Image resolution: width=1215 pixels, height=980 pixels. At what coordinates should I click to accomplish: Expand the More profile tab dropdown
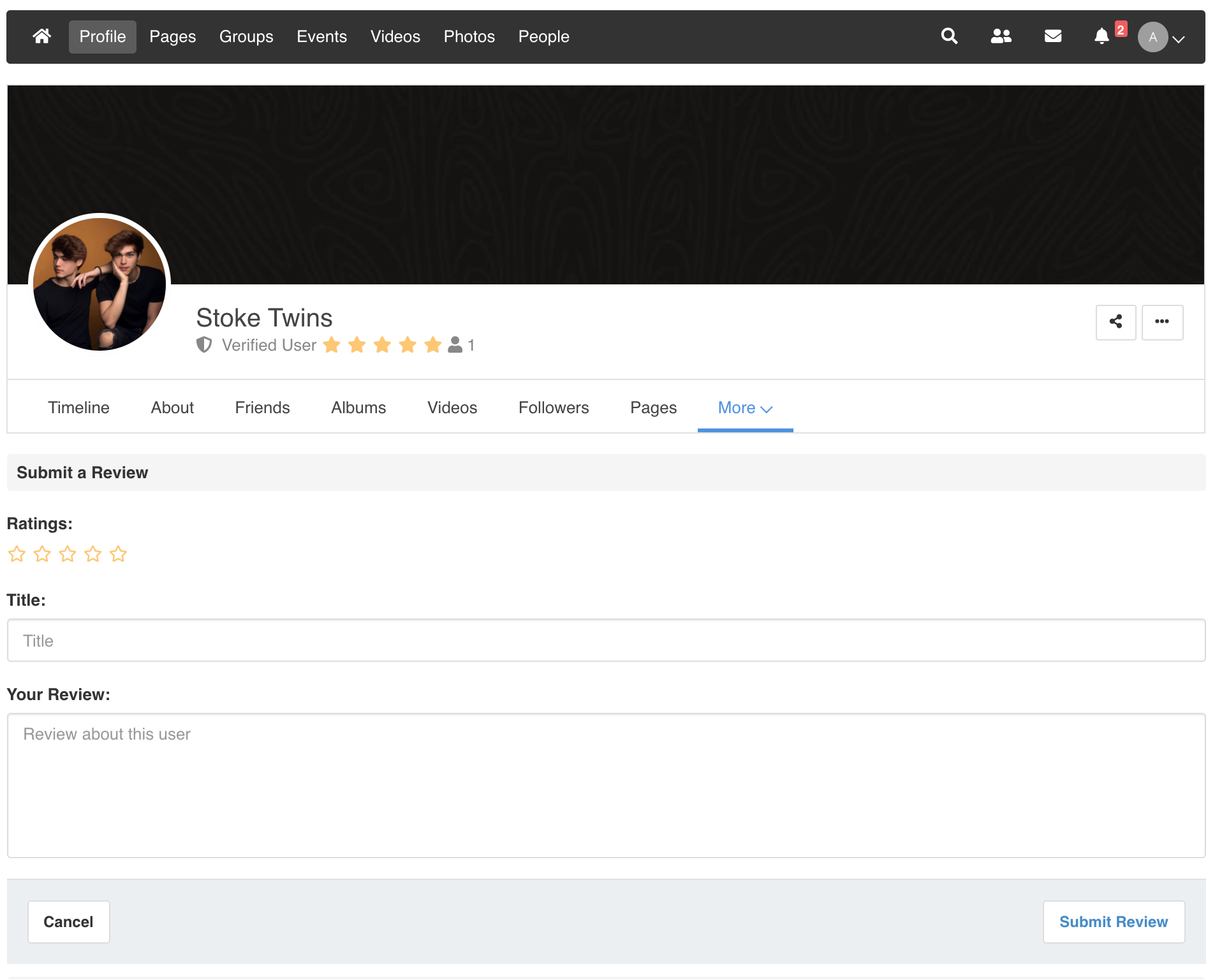[x=744, y=408]
